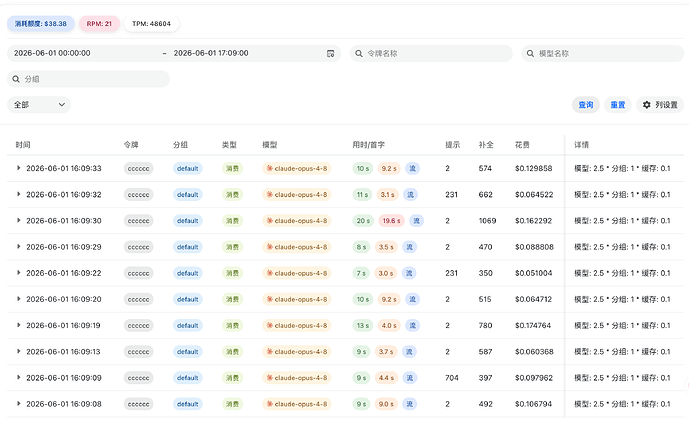The image size is (689, 421).
Task: Focus the 分组 search field
Action: pyautogui.click(x=88, y=79)
